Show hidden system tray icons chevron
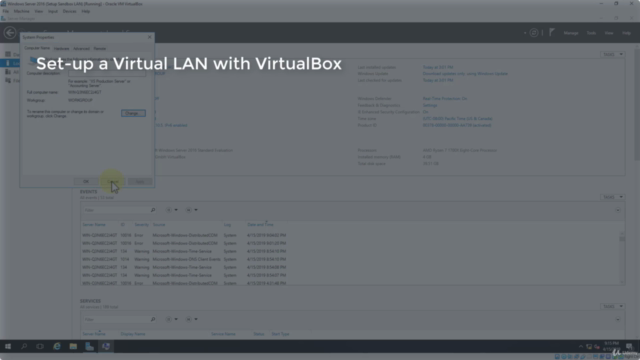This screenshot has height=360, width=640. pos(581,347)
